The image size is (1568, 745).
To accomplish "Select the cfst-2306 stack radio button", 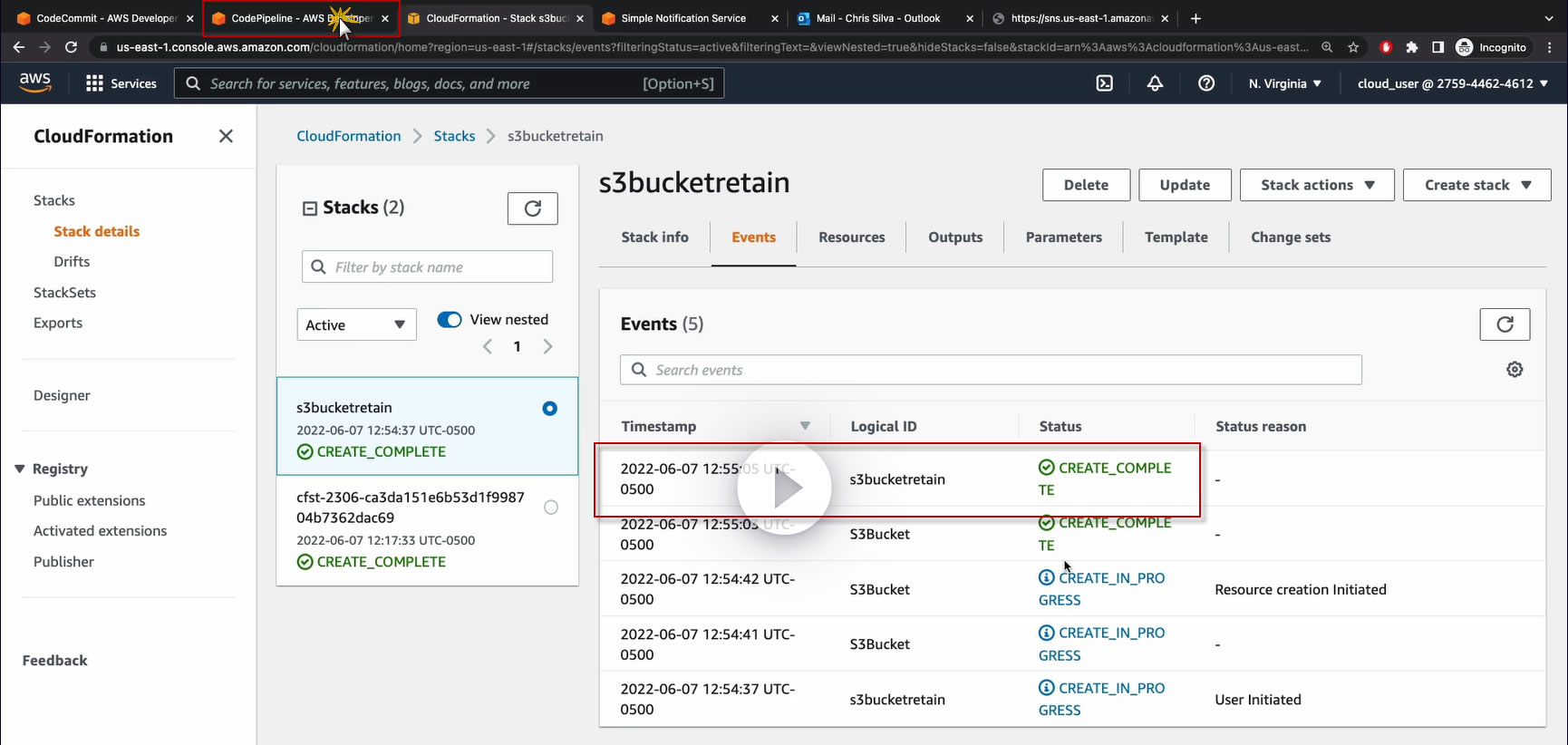I will pyautogui.click(x=550, y=508).
